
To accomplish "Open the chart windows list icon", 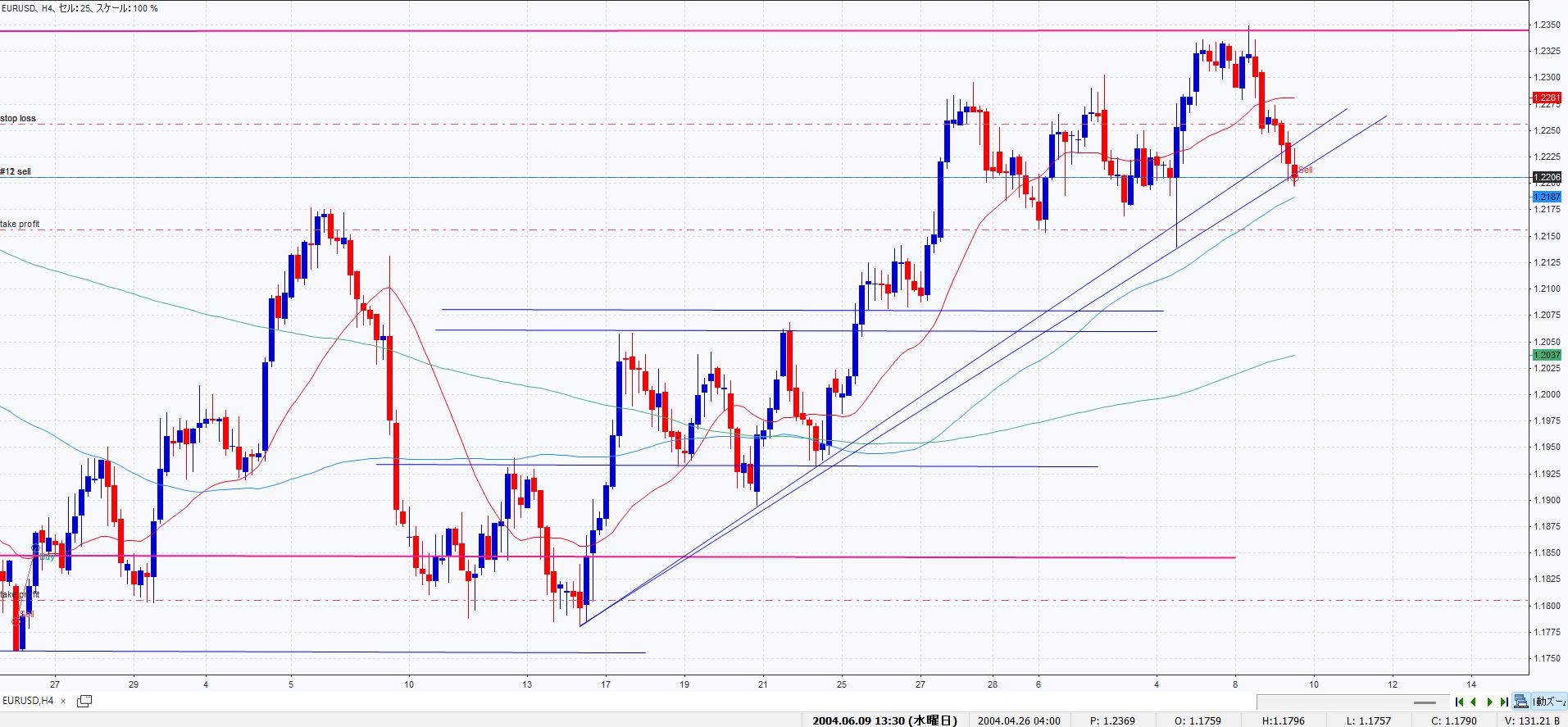I will click(x=84, y=701).
